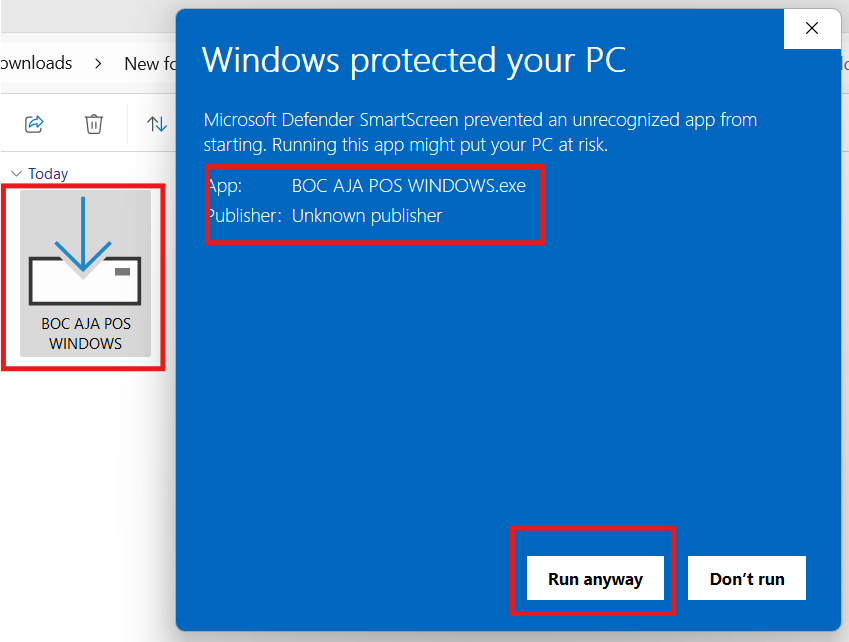This screenshot has width=849, height=642.
Task: Click the Today group header text
Action: click(x=48, y=174)
